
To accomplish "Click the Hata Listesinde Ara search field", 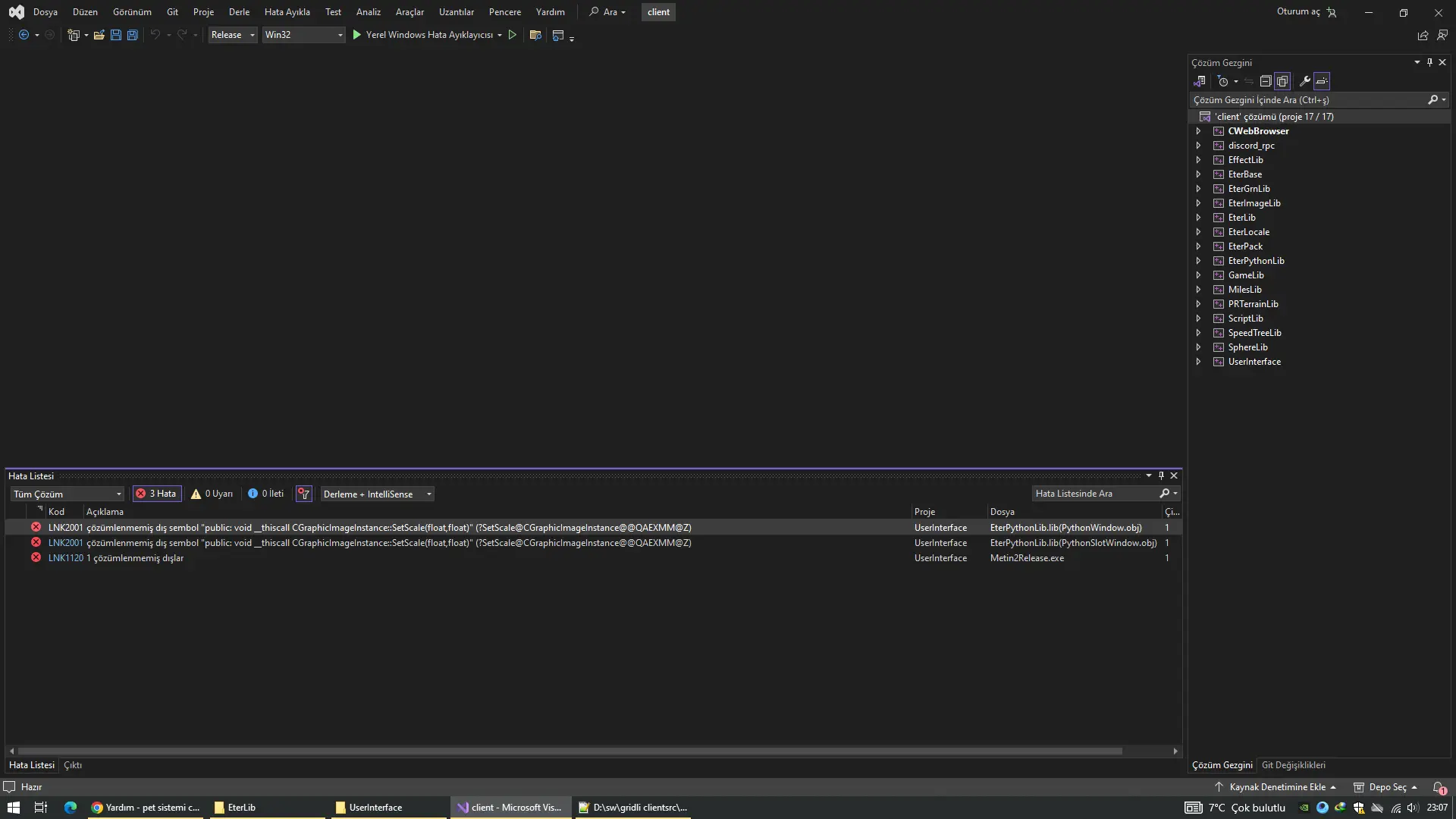I will (x=1094, y=494).
